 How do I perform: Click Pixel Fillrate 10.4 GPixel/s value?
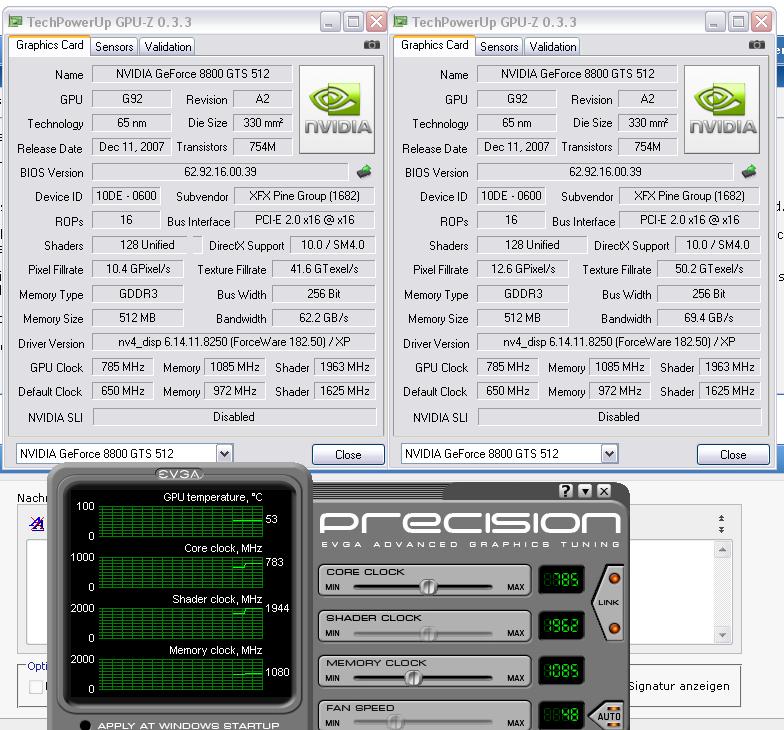click(138, 269)
